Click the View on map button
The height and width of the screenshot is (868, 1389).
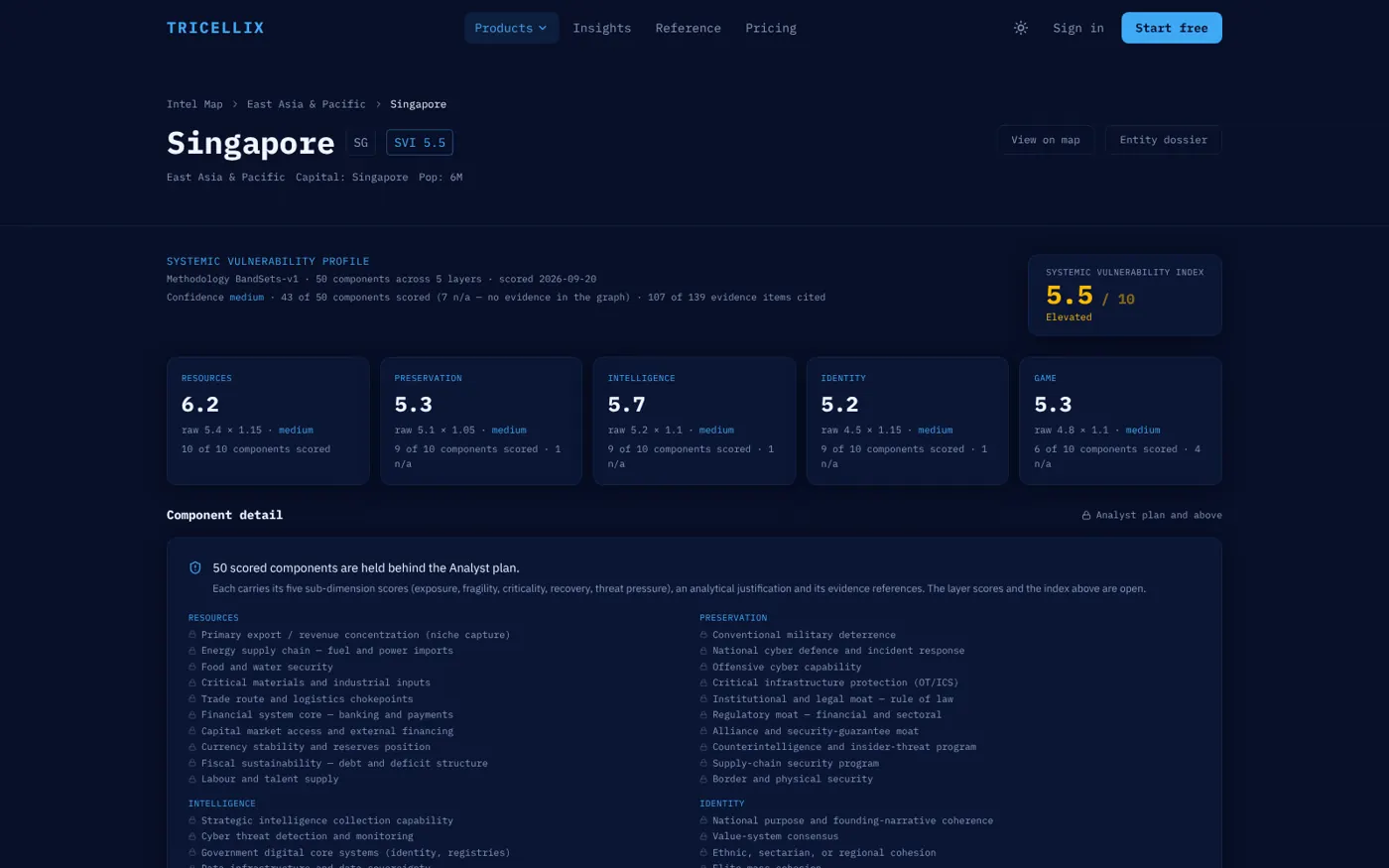click(x=1046, y=140)
